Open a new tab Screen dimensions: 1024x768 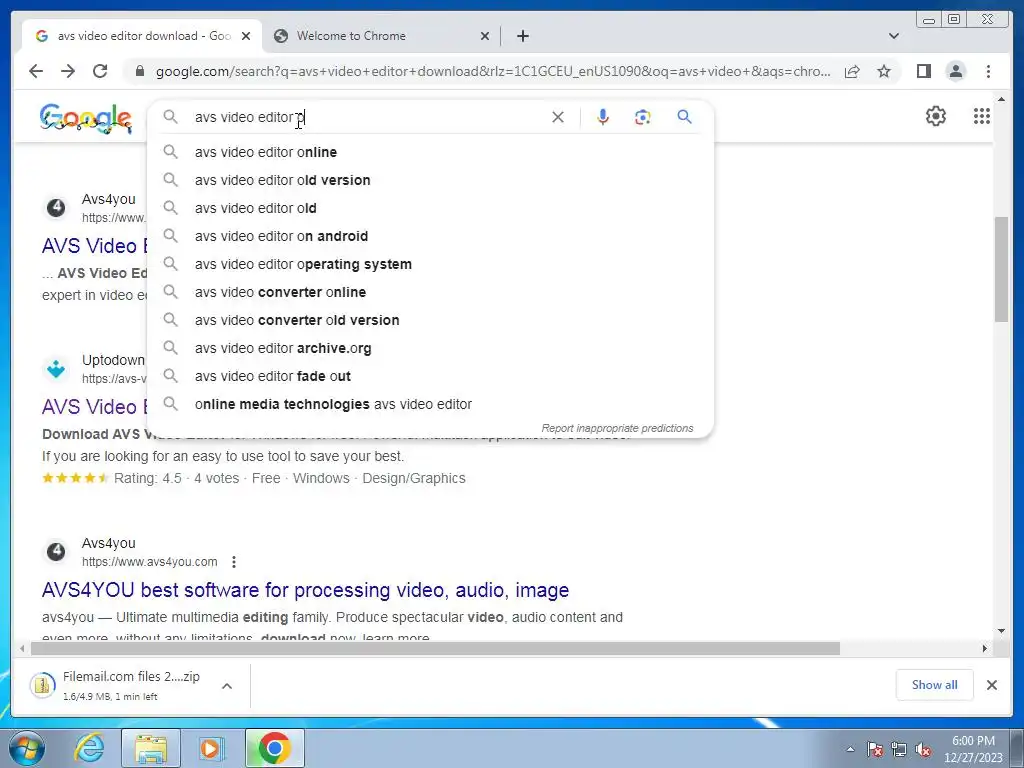[x=522, y=36]
